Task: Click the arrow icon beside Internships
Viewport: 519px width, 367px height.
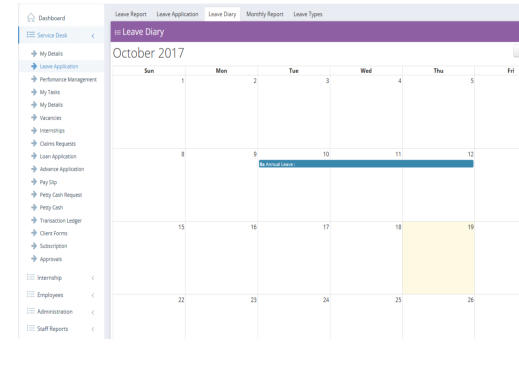Action: (34, 130)
